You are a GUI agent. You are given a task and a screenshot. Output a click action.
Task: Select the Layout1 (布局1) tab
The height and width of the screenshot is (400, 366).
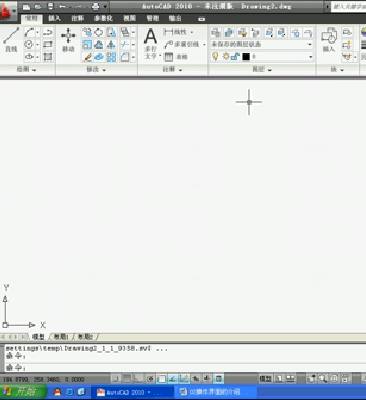61,337
